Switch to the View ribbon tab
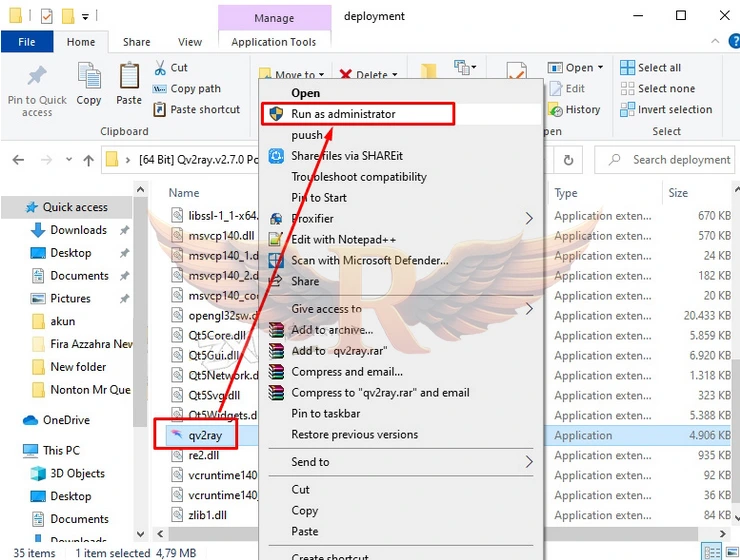The height and width of the screenshot is (560, 740). pyautogui.click(x=190, y=42)
